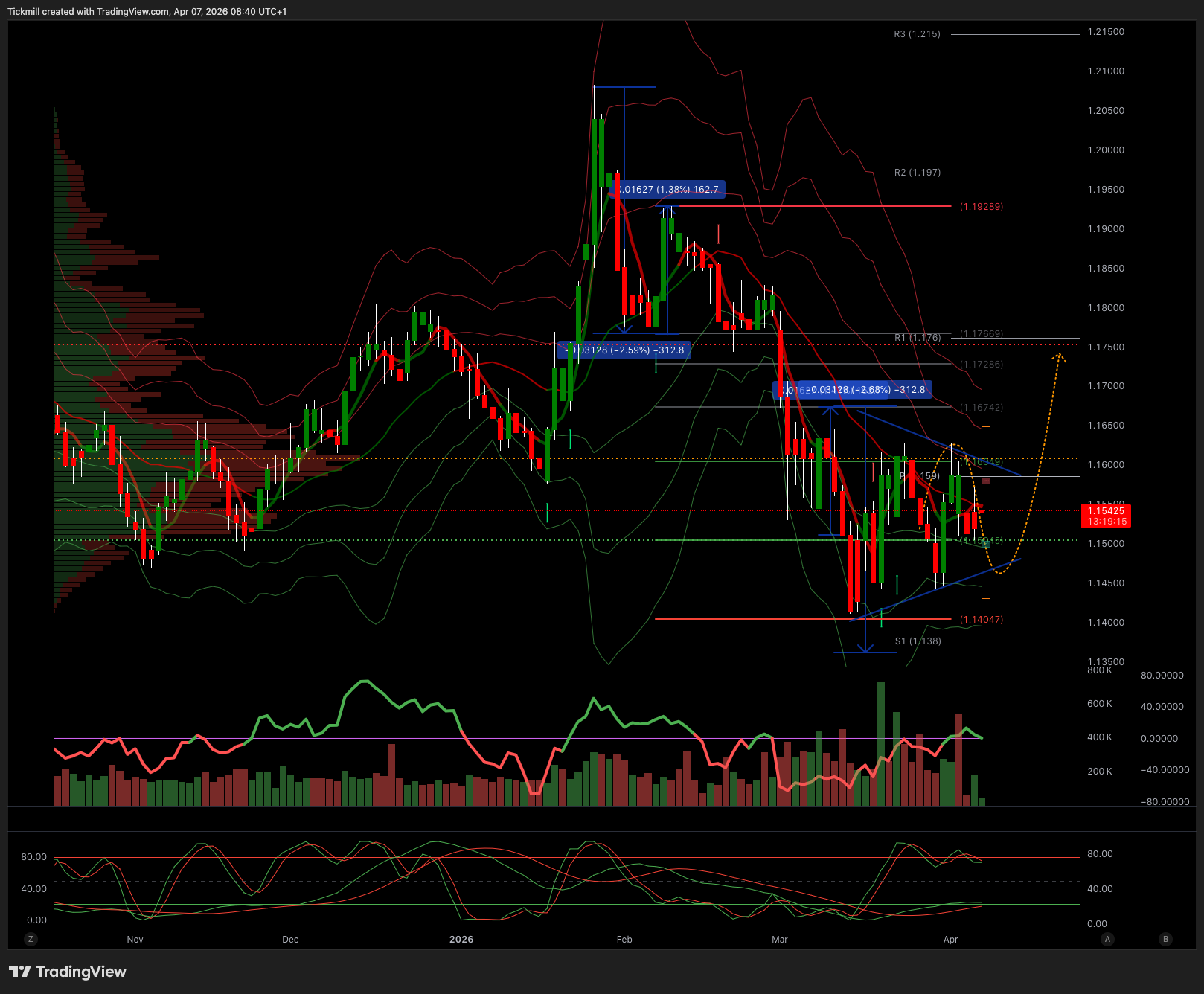Click the blue upward arrowhead near 1.16742
This screenshot has width=1204, height=994.
tap(830, 410)
